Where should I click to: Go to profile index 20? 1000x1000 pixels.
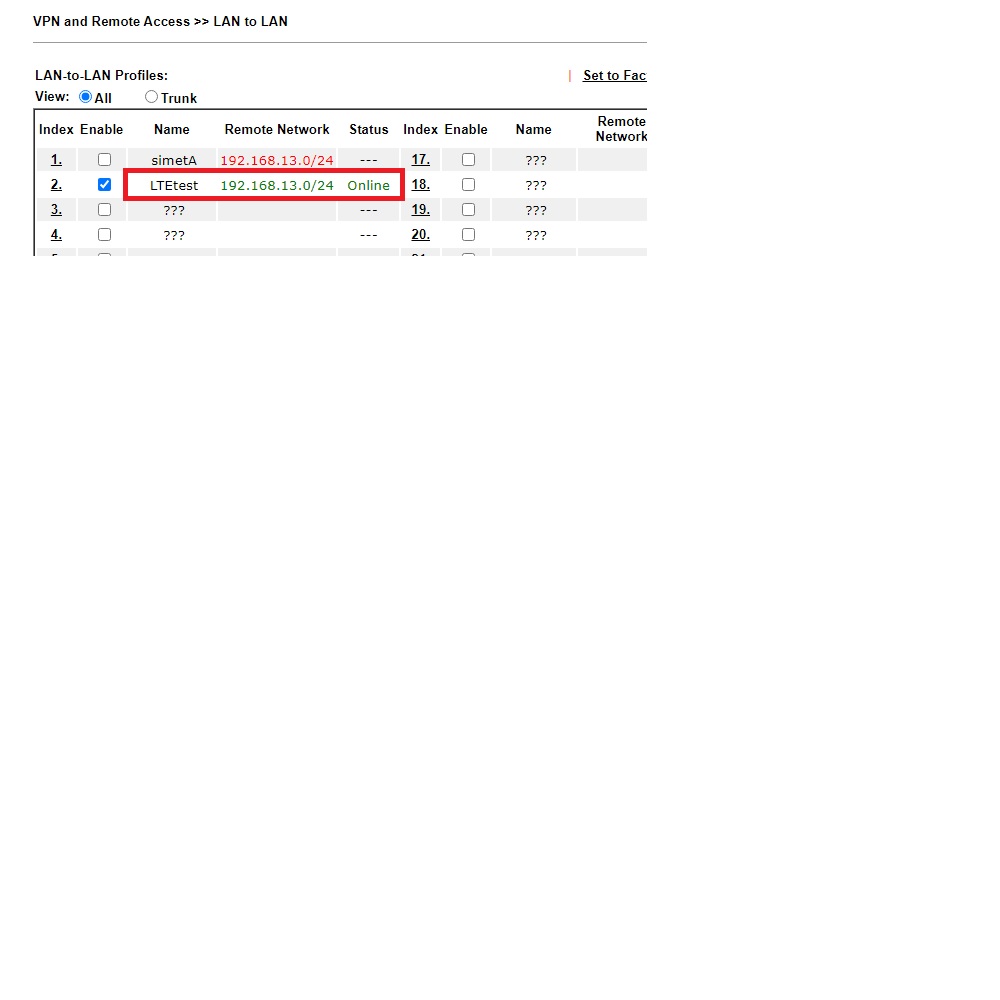tap(420, 235)
